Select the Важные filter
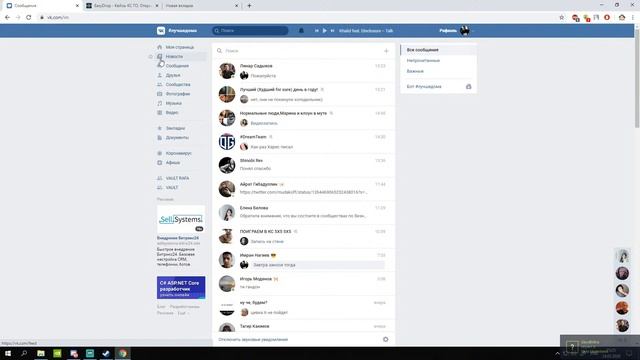Image resolution: width=640 pixels, height=360 pixels. (438, 71)
